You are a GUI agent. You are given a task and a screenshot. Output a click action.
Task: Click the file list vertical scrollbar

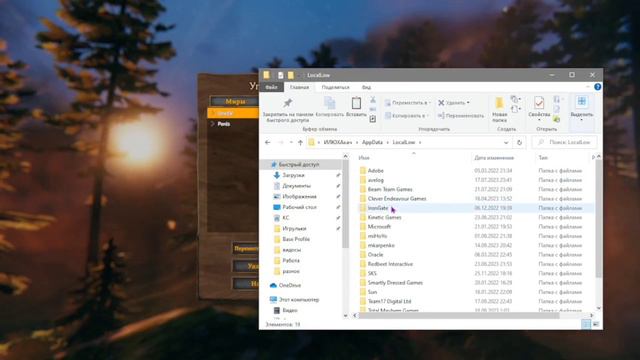coord(598,218)
